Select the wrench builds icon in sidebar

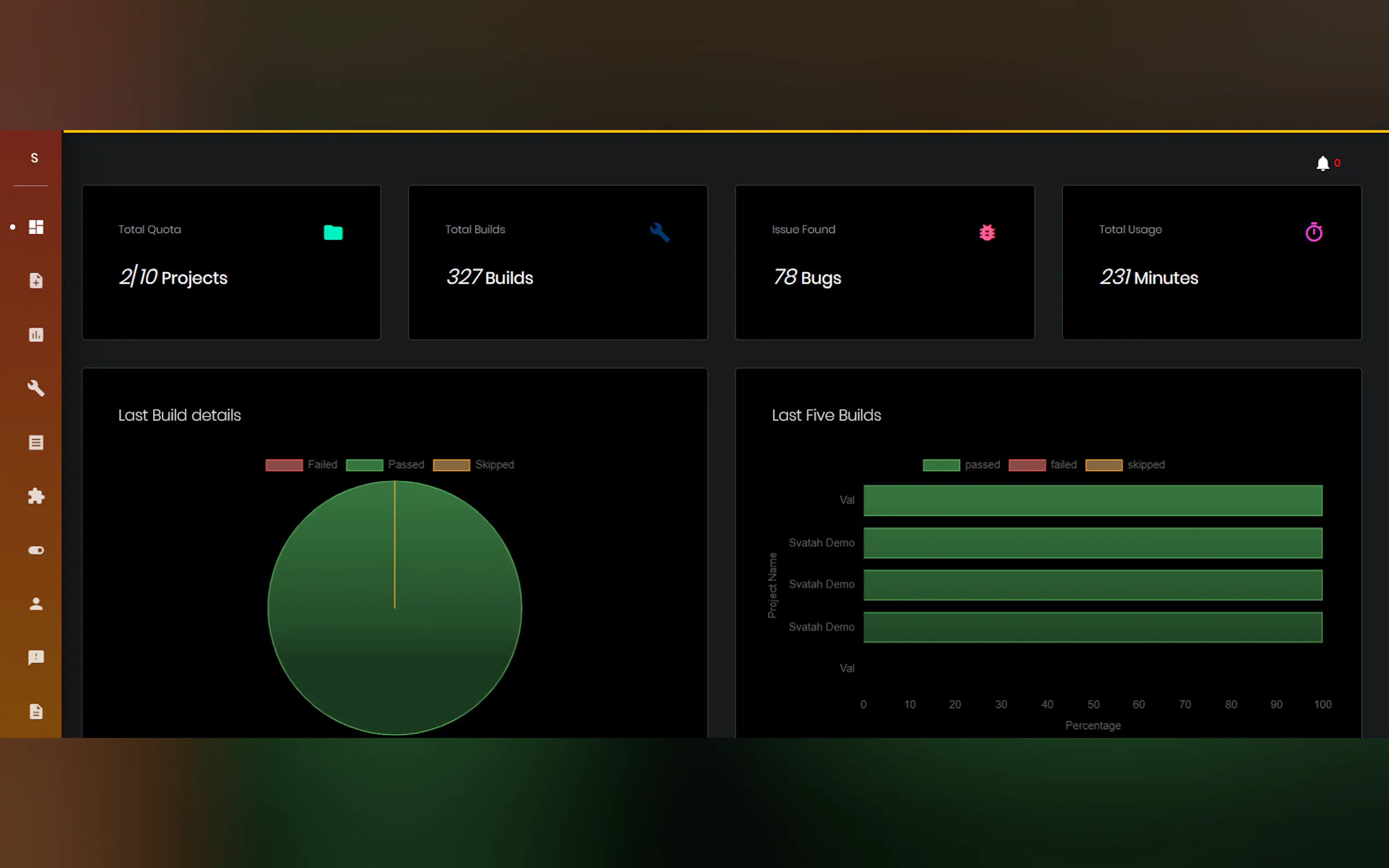pyautogui.click(x=36, y=388)
